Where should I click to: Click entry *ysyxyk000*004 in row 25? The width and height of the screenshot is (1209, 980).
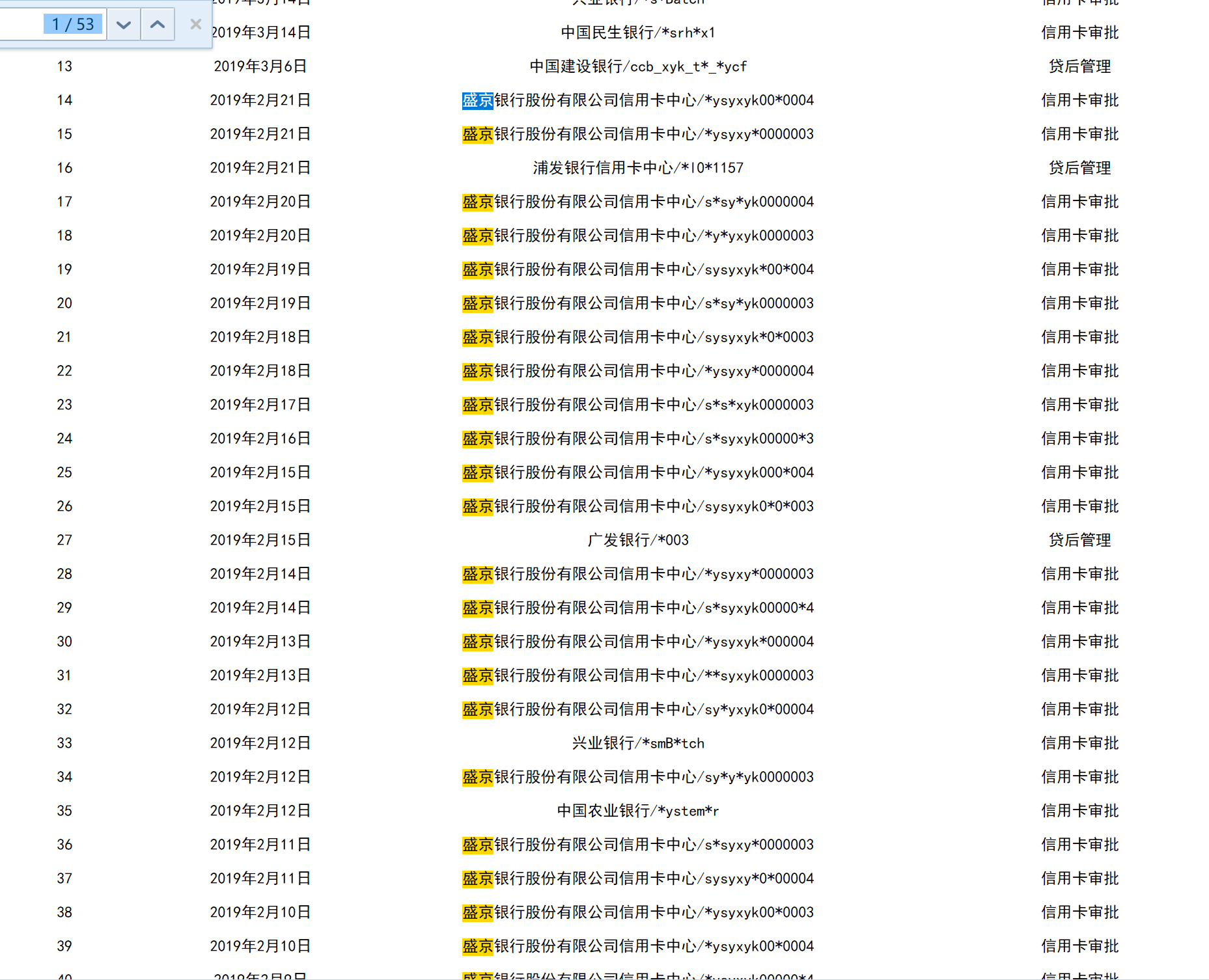(638, 472)
